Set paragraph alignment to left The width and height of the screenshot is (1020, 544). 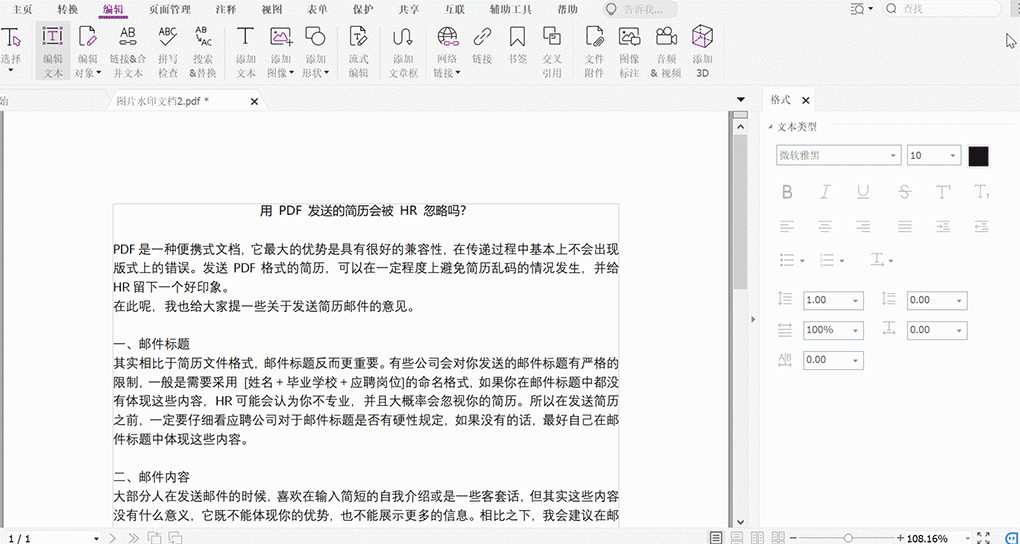(787, 226)
